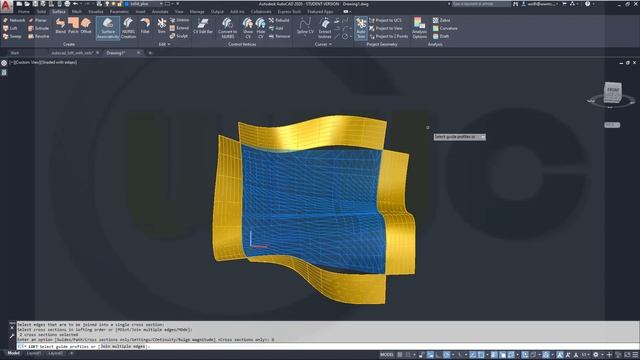Click Hide CV button

coord(260,28)
